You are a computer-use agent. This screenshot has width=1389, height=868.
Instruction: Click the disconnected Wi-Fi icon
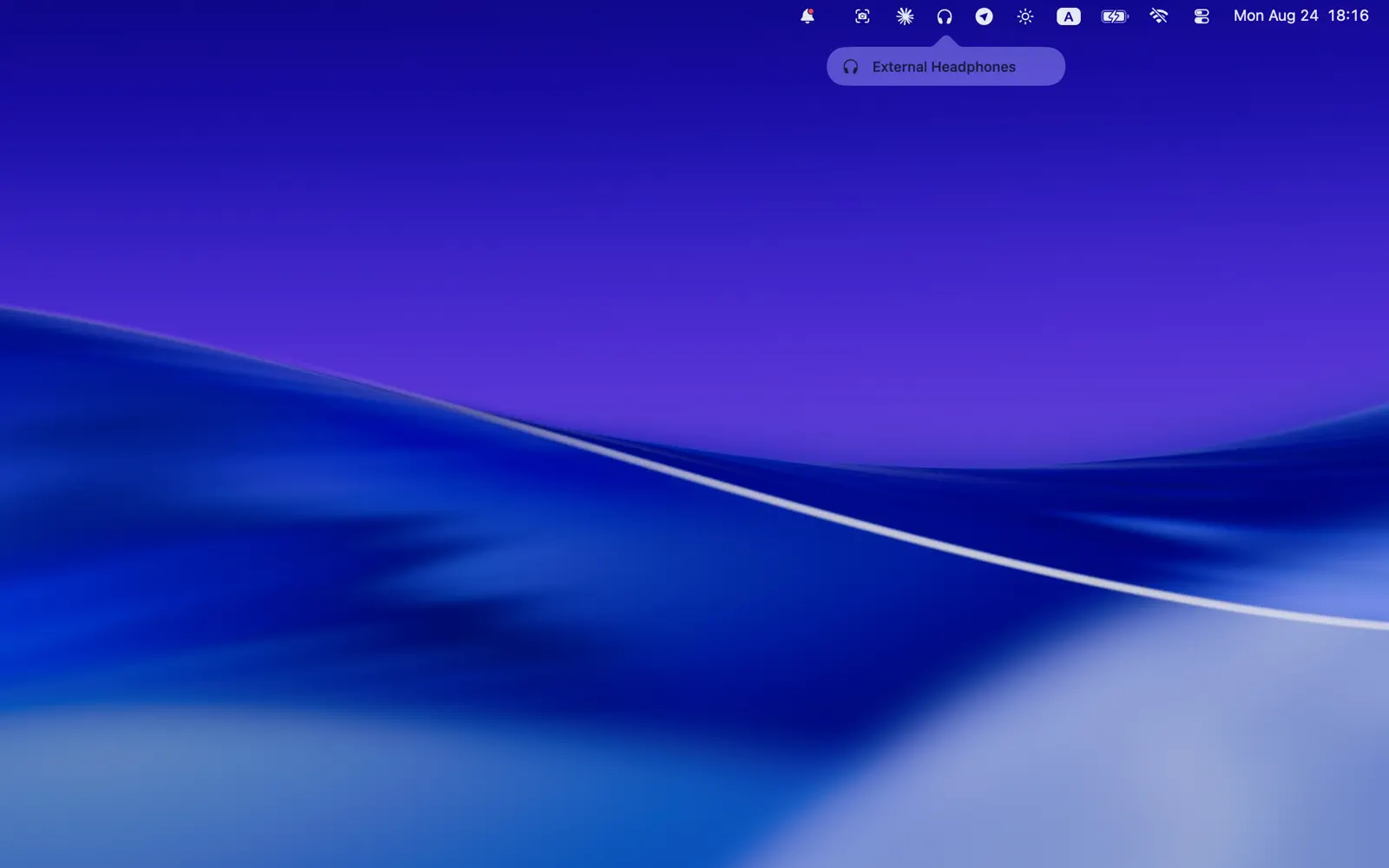tap(1159, 16)
